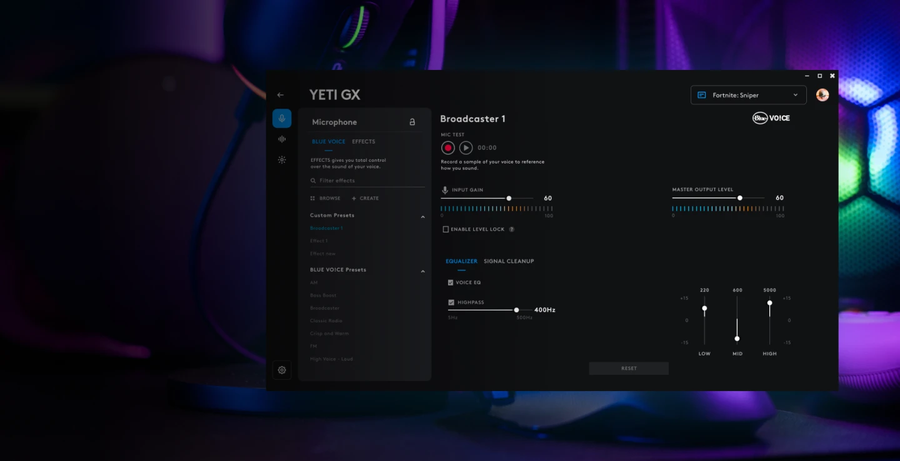Collapse the BLUE VOICE Presets section
Viewport: 900px width, 461px height.
pos(423,272)
